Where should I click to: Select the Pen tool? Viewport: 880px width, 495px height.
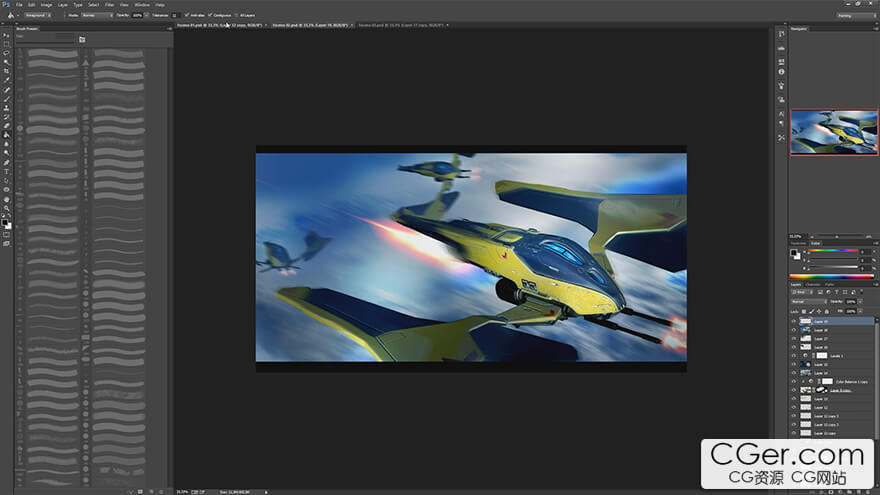pyautogui.click(x=6, y=163)
